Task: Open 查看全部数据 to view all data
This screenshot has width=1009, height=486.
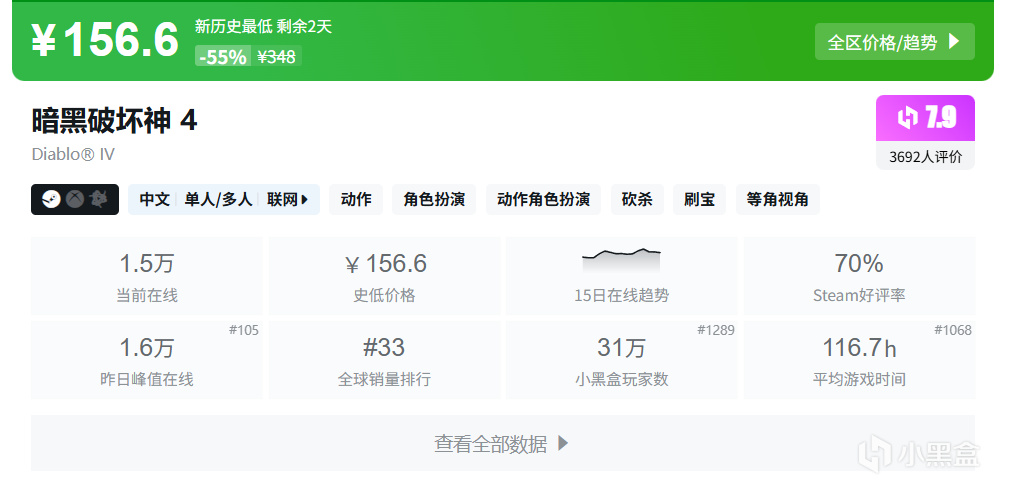Action: coord(503,443)
